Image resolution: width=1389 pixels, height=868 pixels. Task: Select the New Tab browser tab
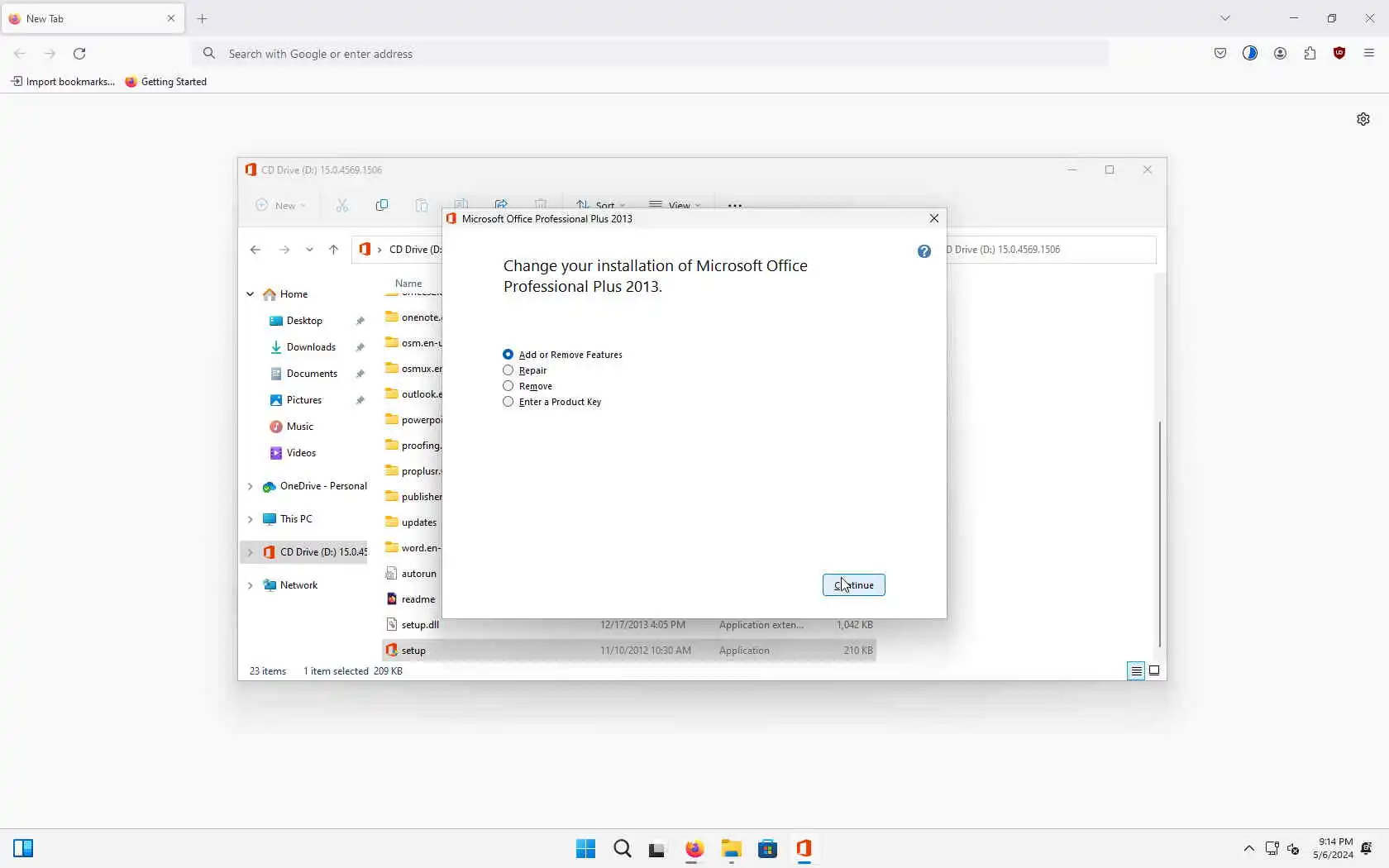93,18
